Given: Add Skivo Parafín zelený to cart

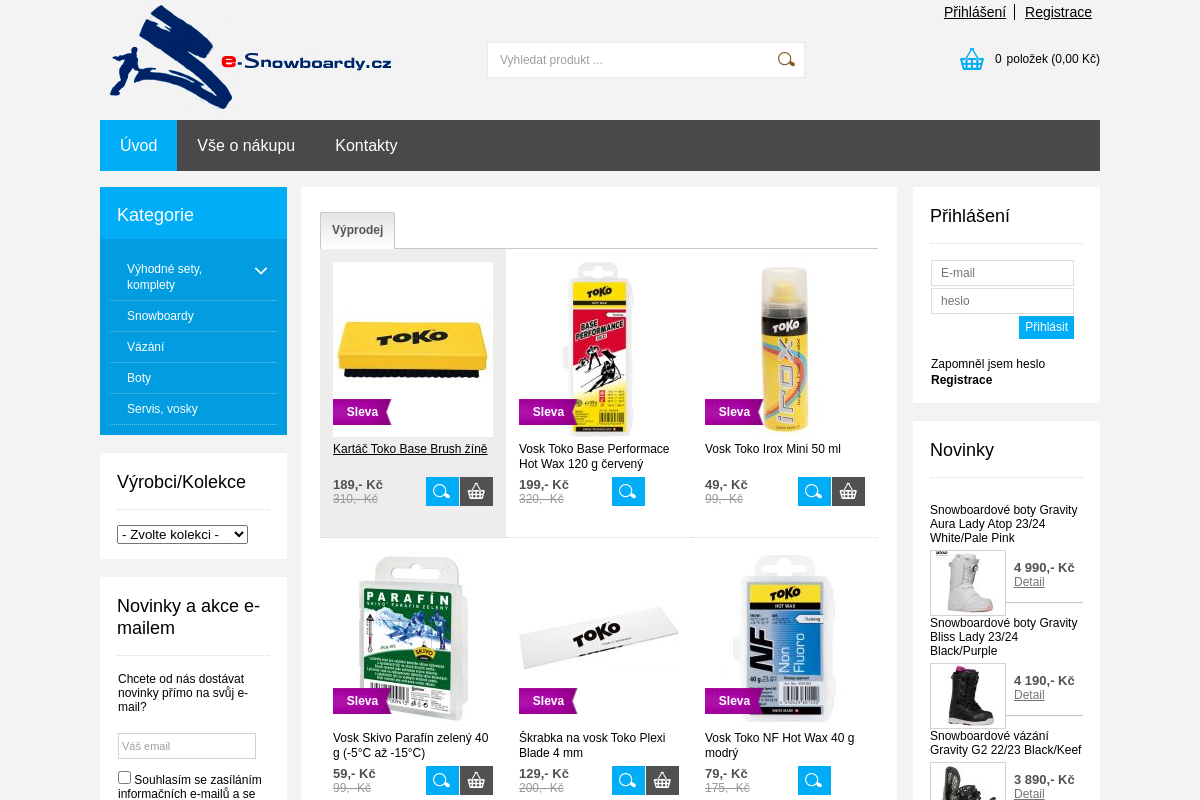Looking at the screenshot, I should pyautogui.click(x=476, y=780).
